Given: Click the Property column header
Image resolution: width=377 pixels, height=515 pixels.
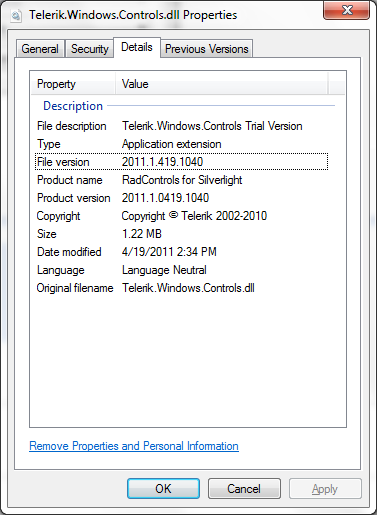Looking at the screenshot, I should [x=73, y=84].
